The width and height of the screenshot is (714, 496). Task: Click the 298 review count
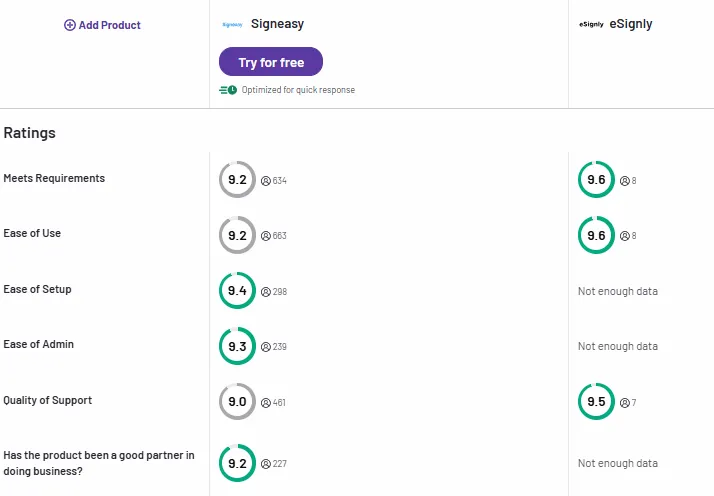tap(280, 292)
